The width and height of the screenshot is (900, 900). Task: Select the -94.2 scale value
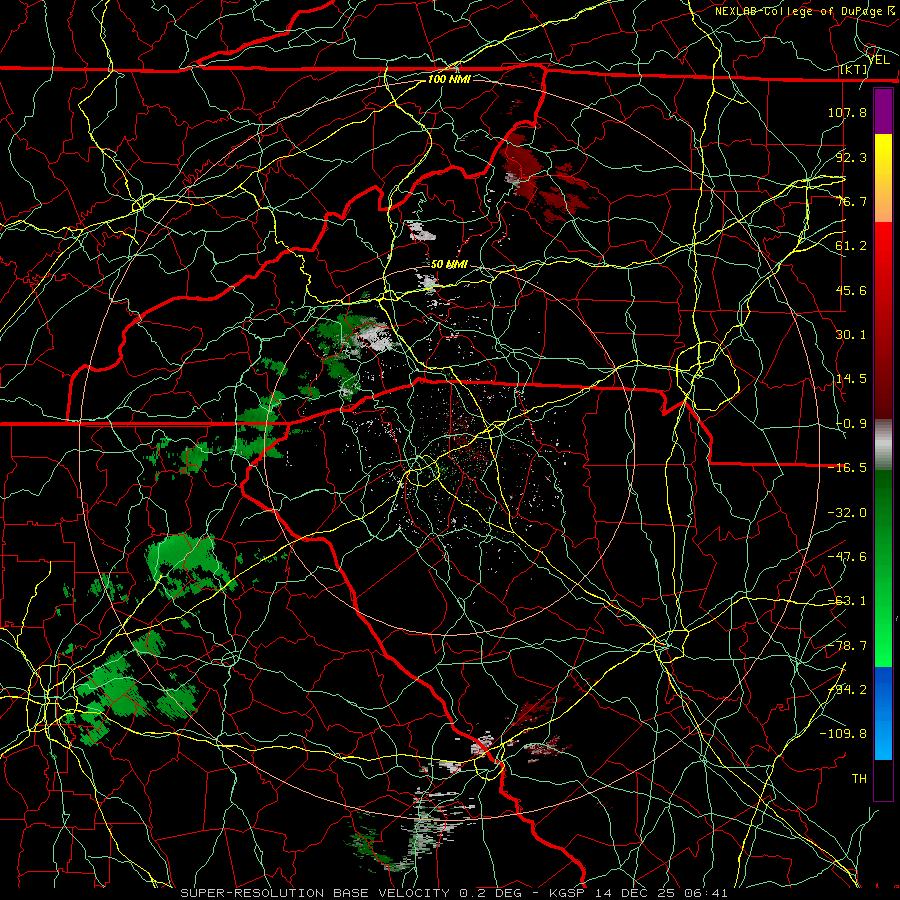coord(847,690)
